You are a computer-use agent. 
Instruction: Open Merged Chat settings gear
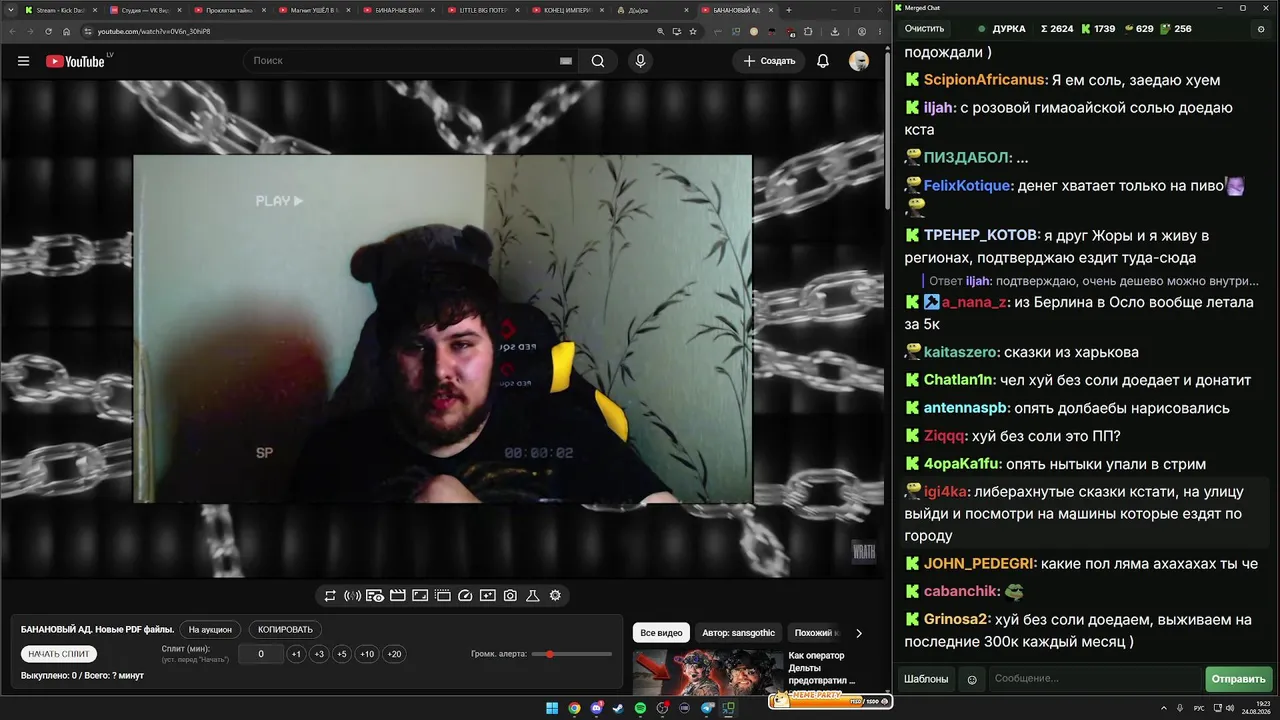tap(1261, 29)
